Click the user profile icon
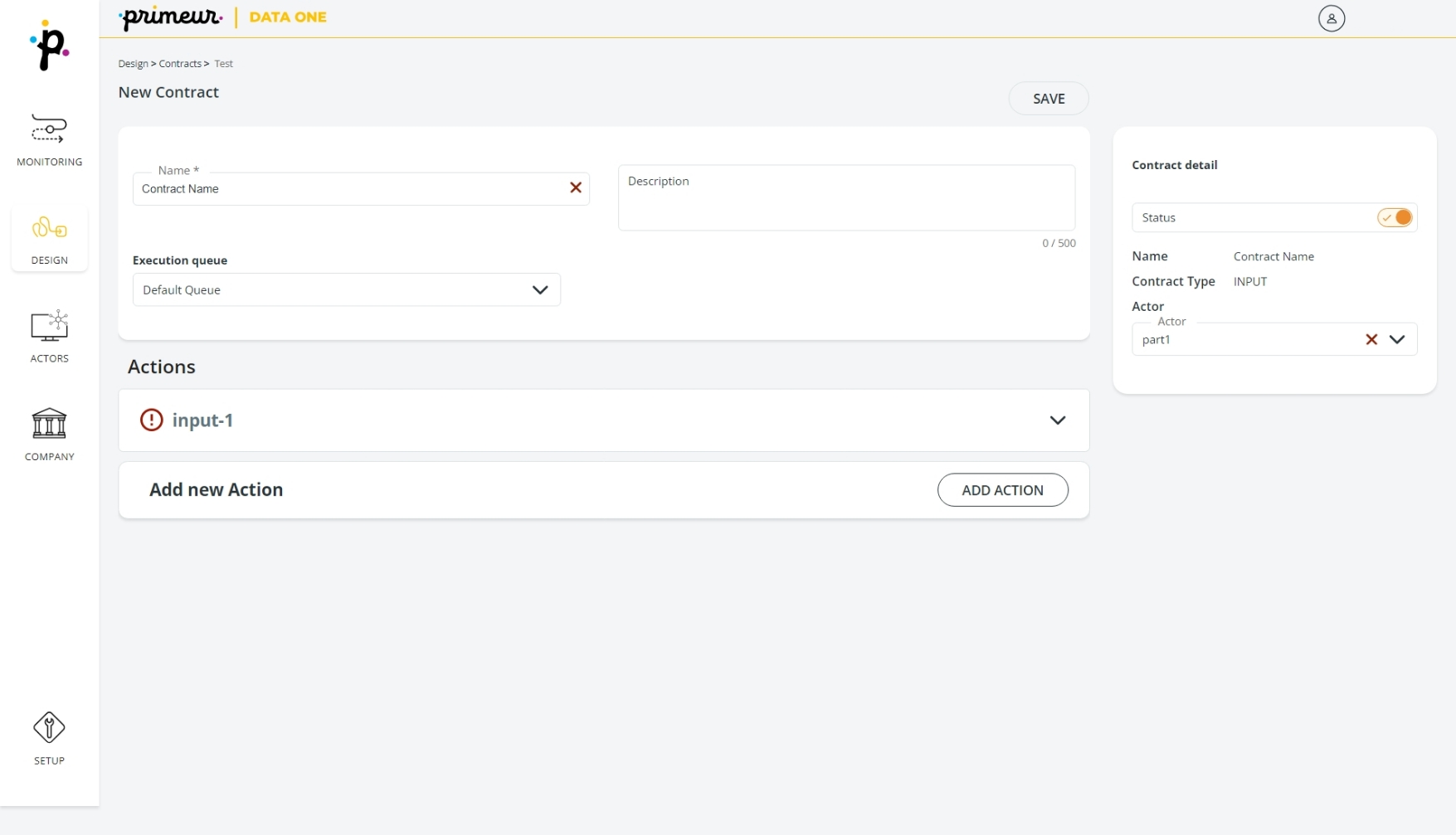This screenshot has width=1456, height=835. point(1331,18)
